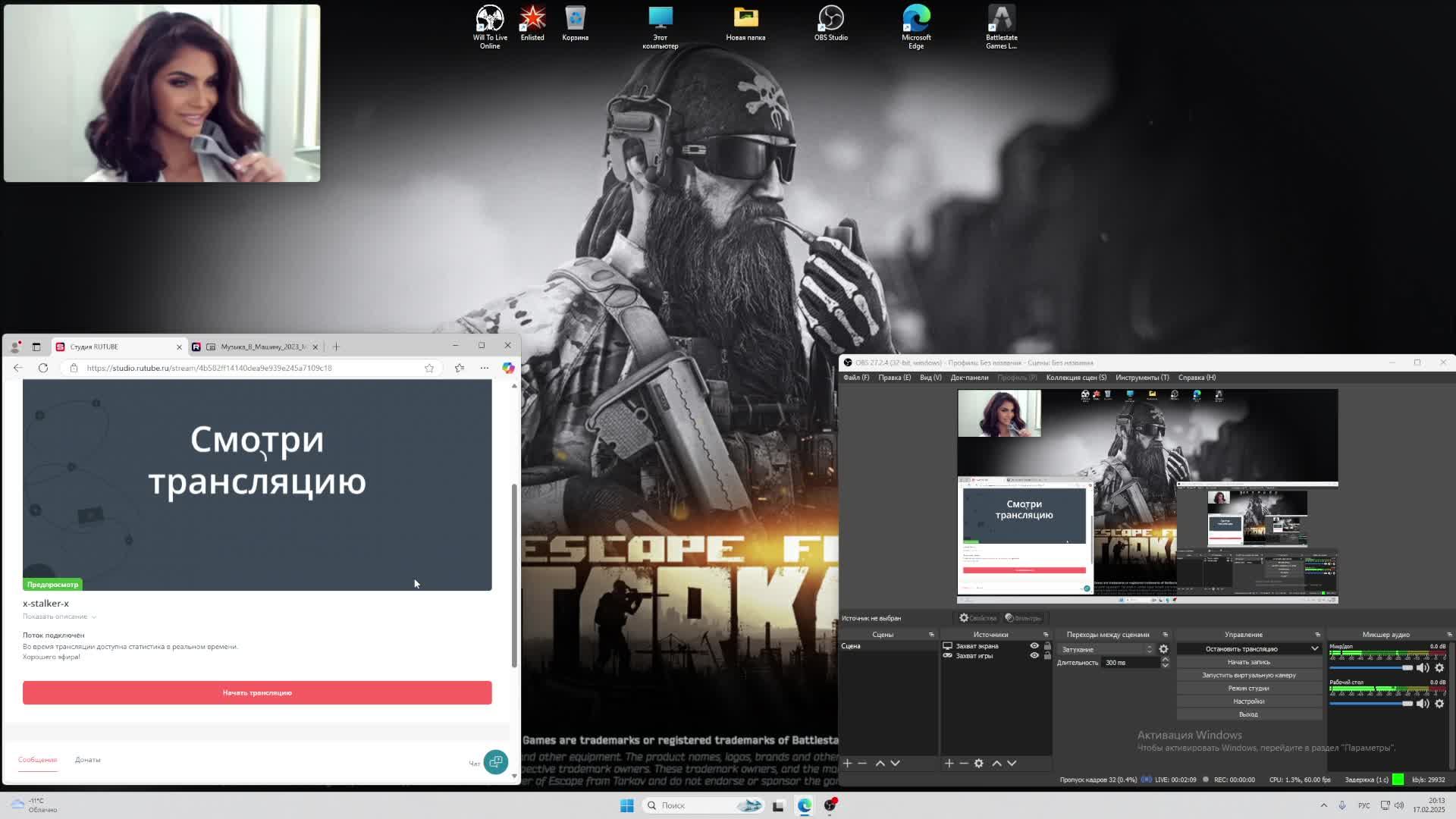
Task: Select the Этот компьютер desktop icon
Action: (x=661, y=27)
